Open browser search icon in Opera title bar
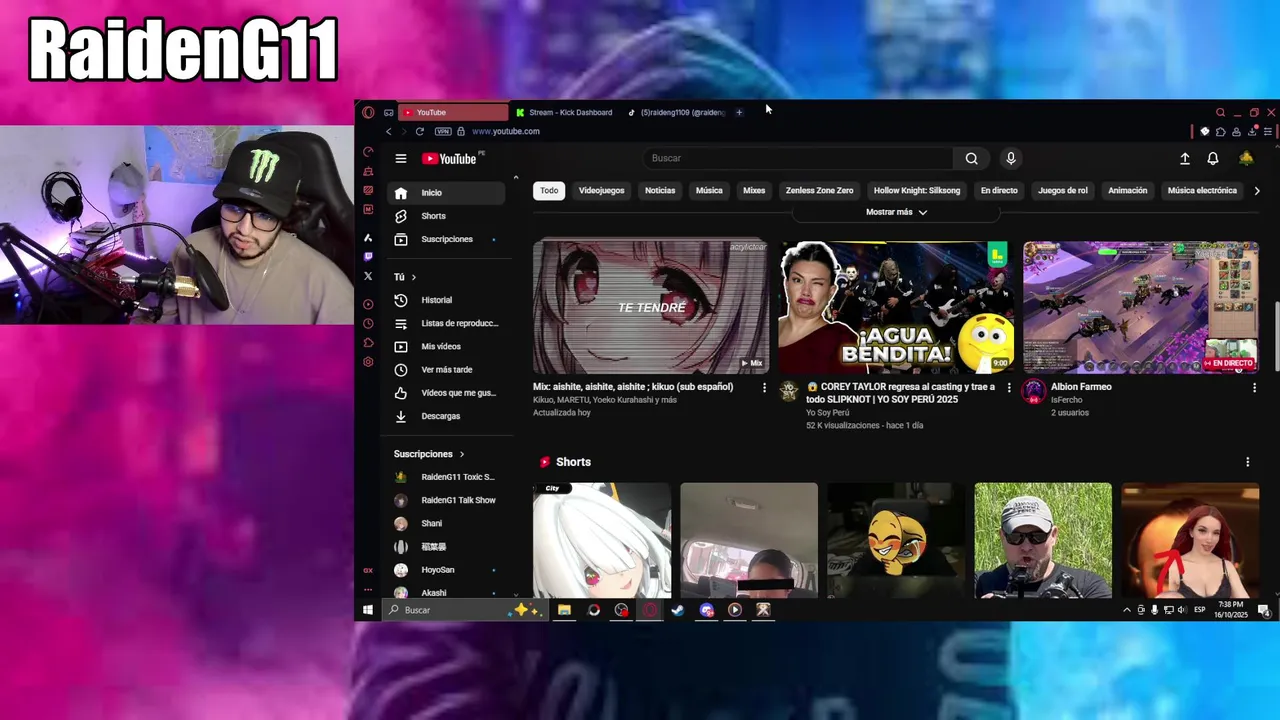Image resolution: width=1280 pixels, height=720 pixels. pyautogui.click(x=1220, y=112)
